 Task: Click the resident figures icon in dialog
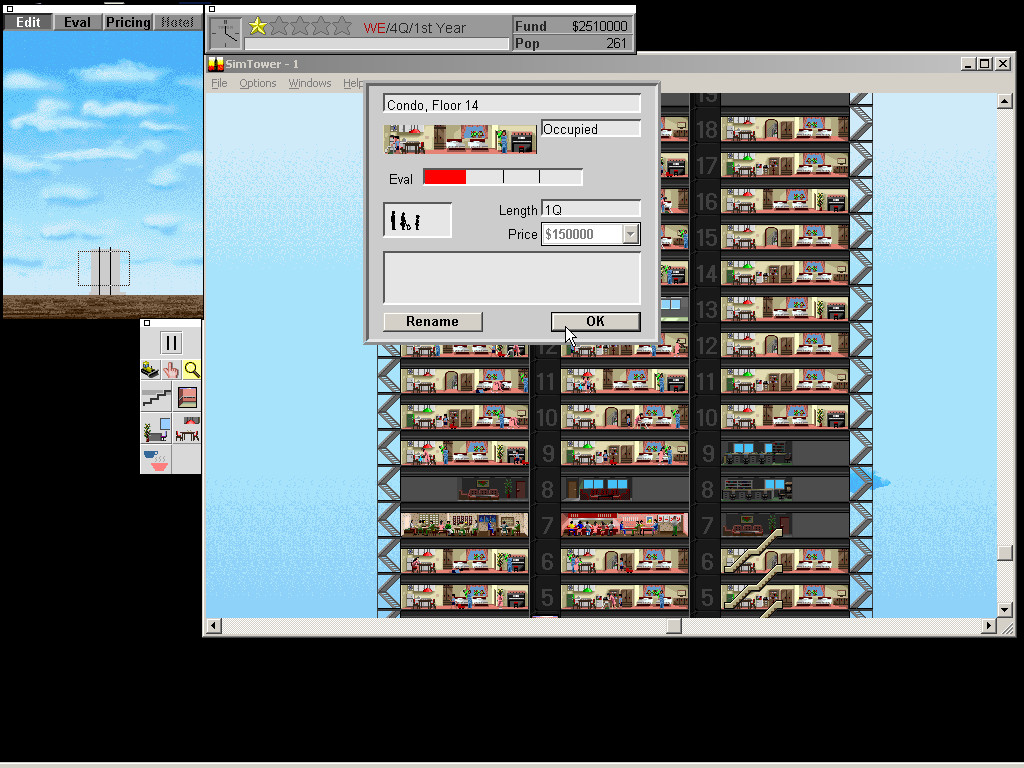[x=417, y=220]
